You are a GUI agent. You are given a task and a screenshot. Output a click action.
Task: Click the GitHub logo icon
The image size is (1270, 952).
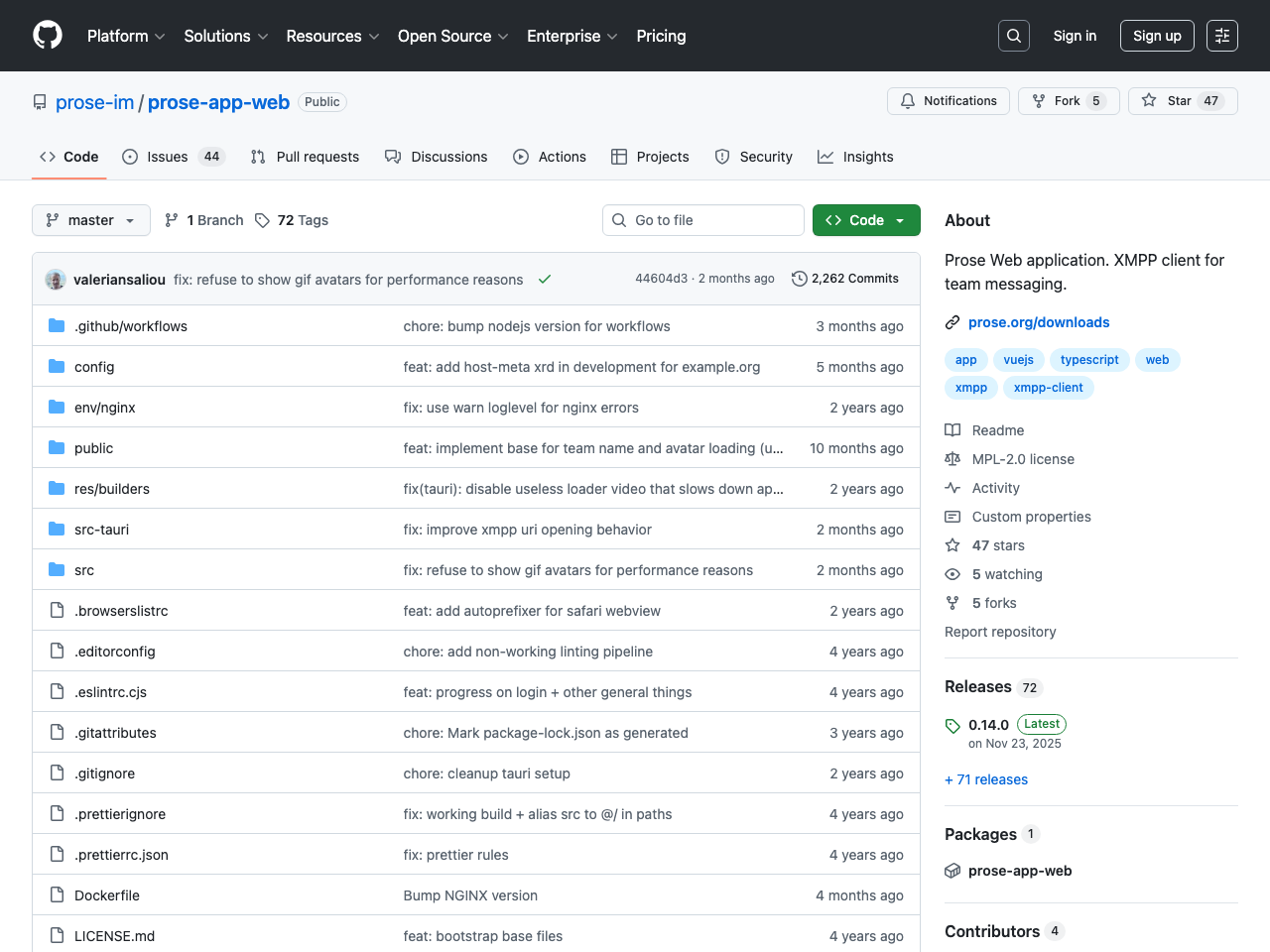click(48, 36)
